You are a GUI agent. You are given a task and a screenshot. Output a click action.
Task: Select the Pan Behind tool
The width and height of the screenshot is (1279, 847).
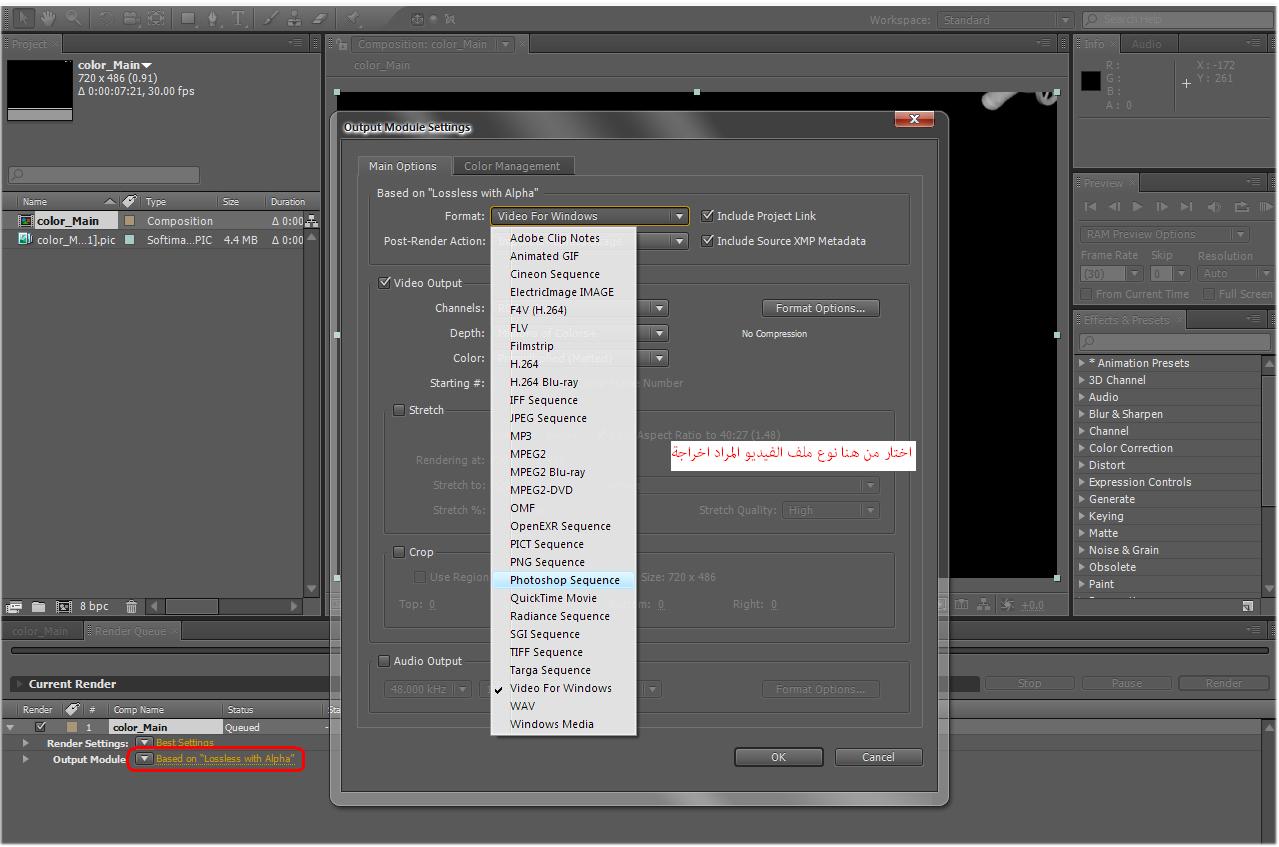[156, 18]
